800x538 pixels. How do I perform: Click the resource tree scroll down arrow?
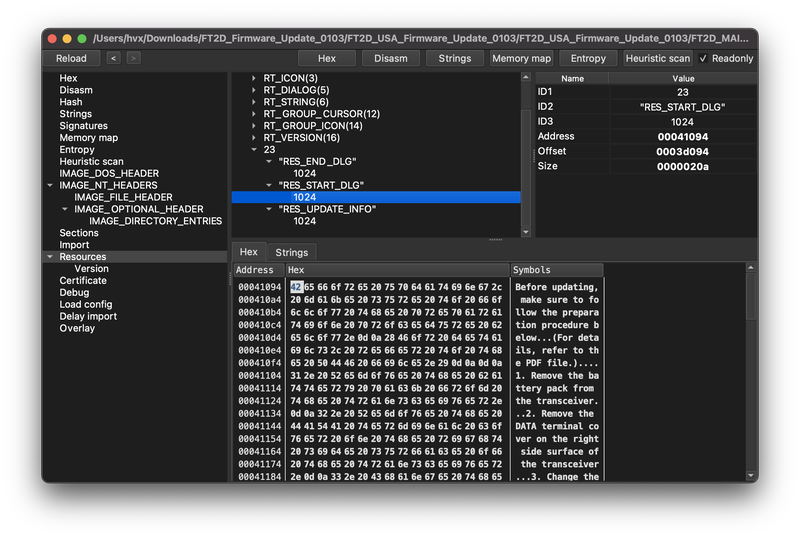pyautogui.click(x=527, y=232)
